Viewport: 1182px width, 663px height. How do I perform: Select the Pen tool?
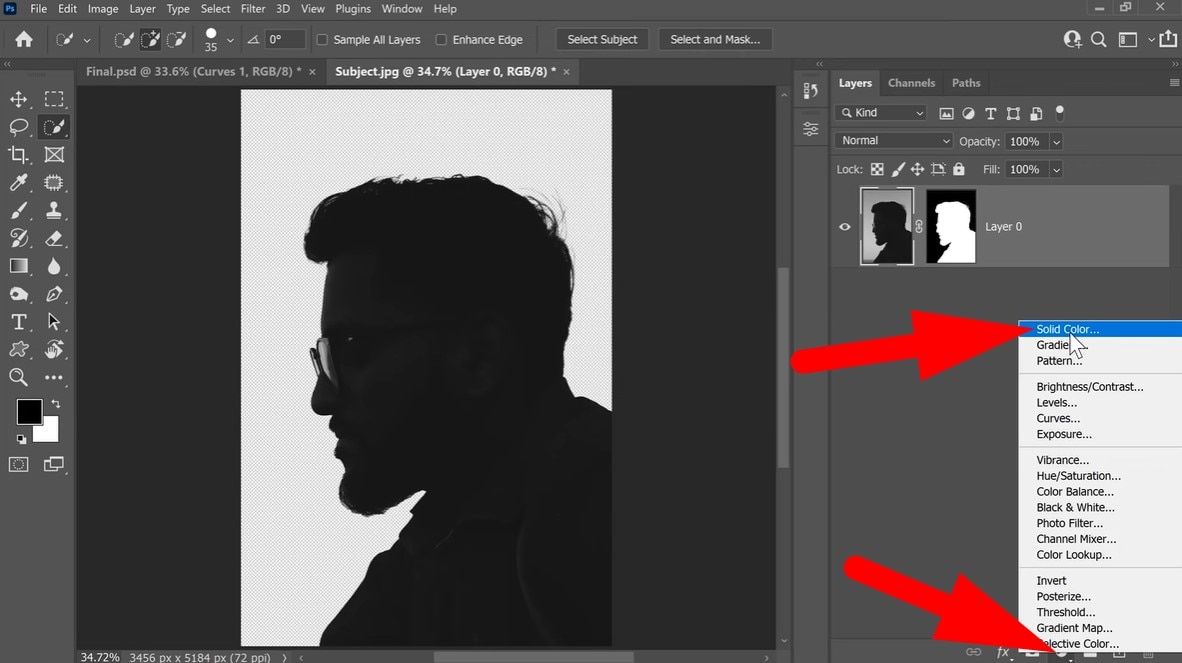54,294
